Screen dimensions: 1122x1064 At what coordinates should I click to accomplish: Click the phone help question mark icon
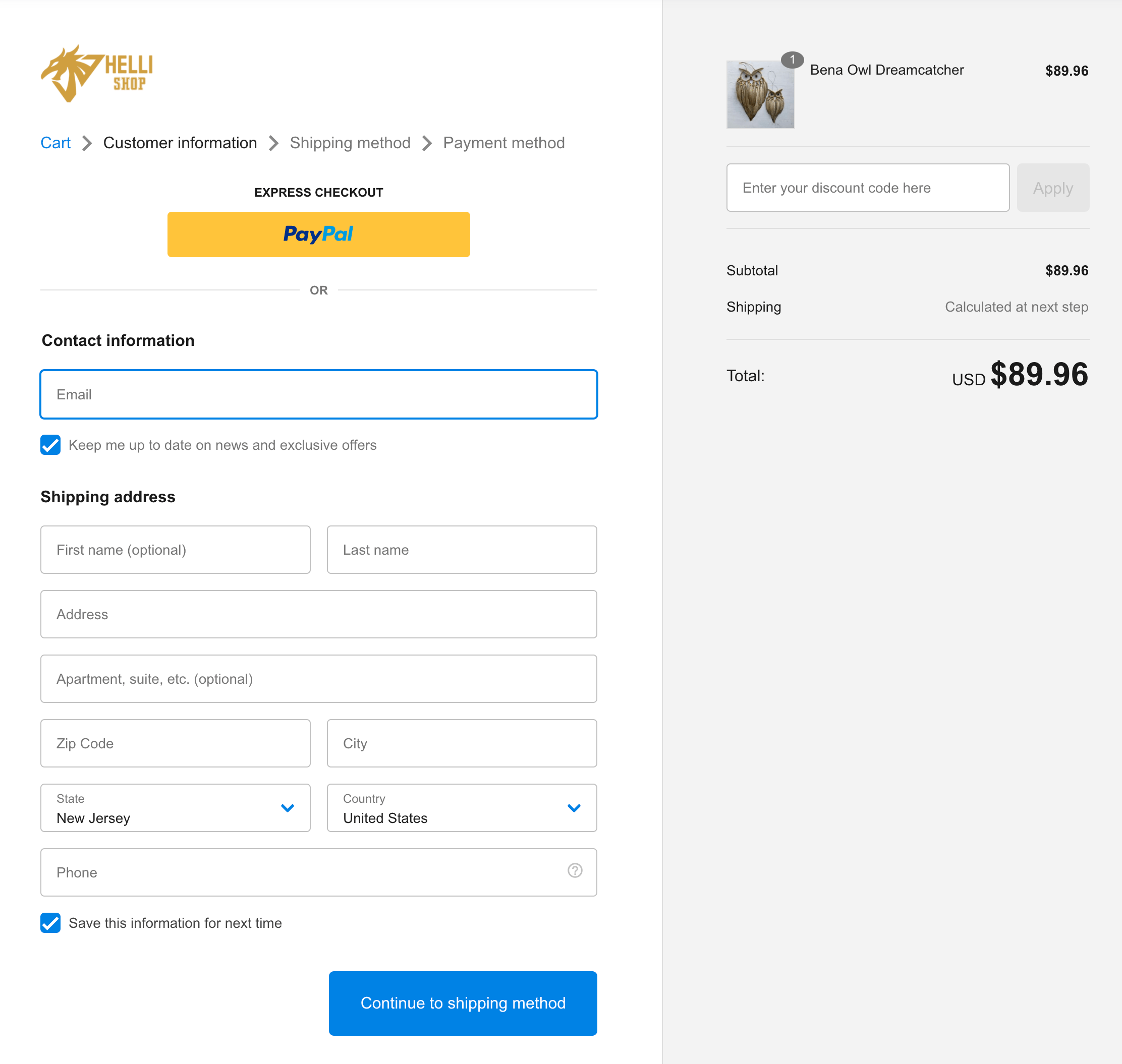(x=574, y=870)
